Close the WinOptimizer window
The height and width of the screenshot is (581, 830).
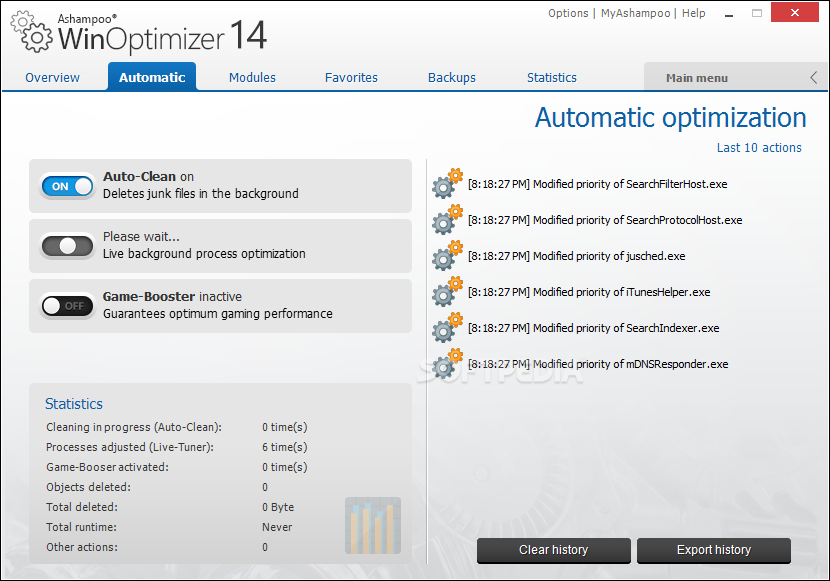click(x=795, y=13)
